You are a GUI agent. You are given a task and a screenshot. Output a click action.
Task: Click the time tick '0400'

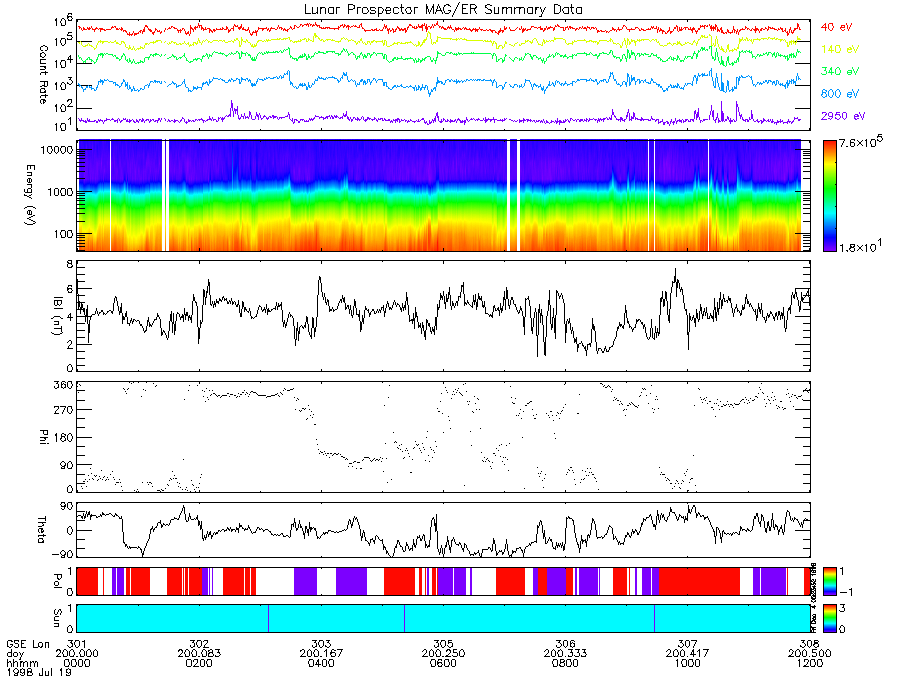(321, 663)
